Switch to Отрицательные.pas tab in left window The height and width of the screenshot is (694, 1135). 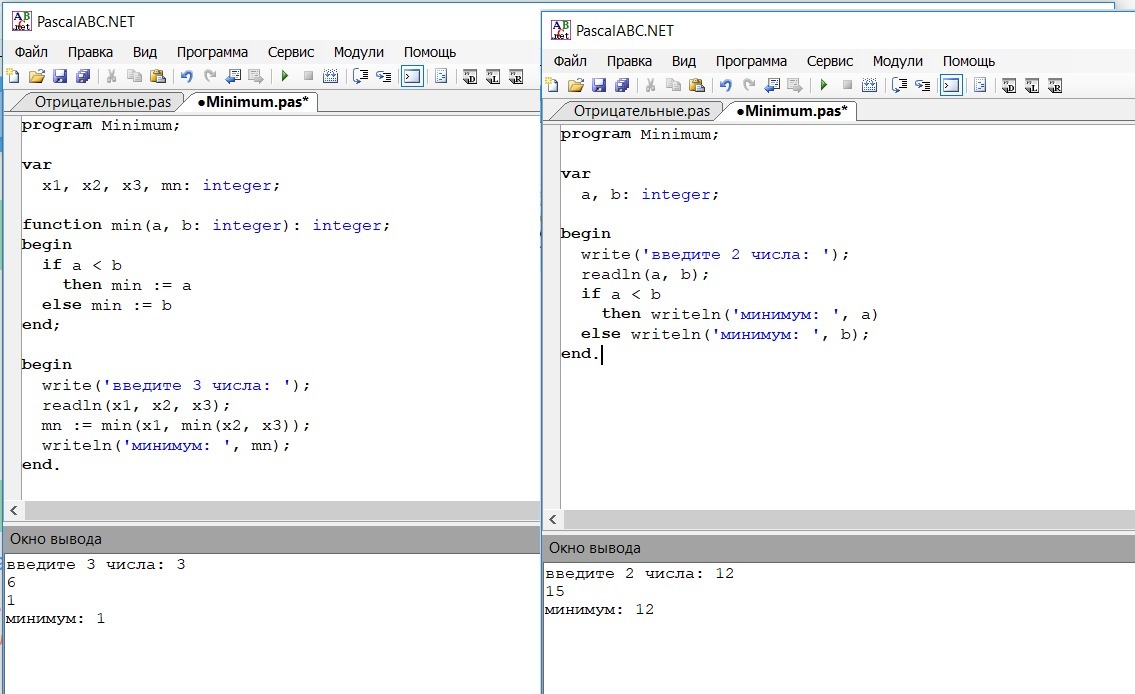coord(103,102)
